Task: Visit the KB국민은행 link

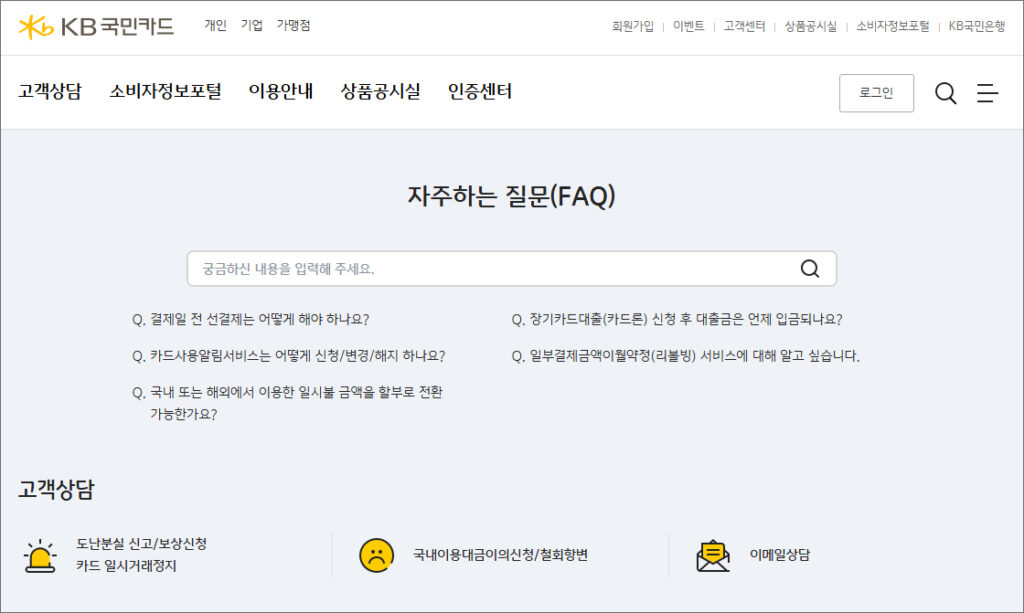Action: tap(976, 27)
